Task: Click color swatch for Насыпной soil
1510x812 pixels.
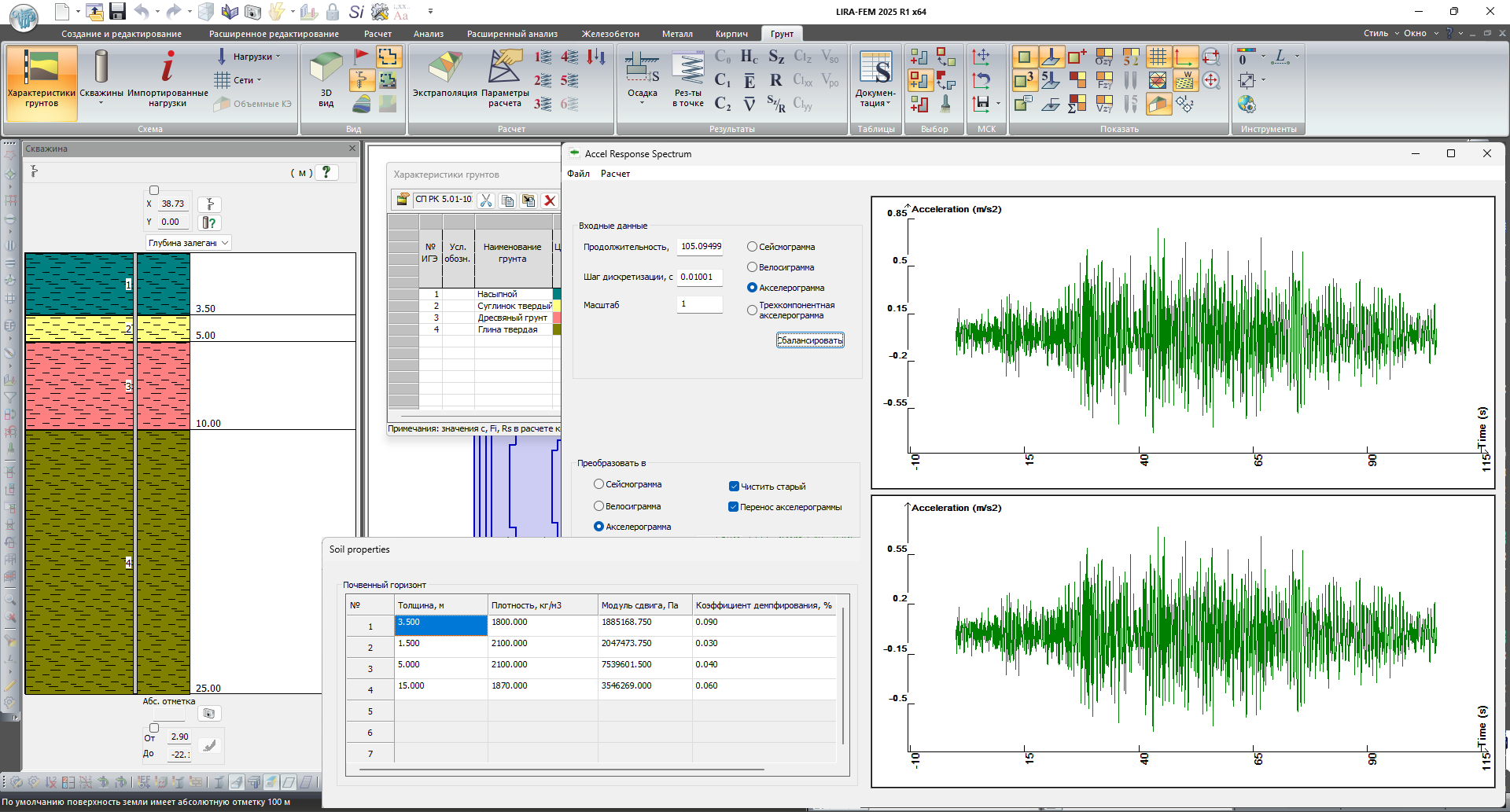Action: [x=557, y=294]
